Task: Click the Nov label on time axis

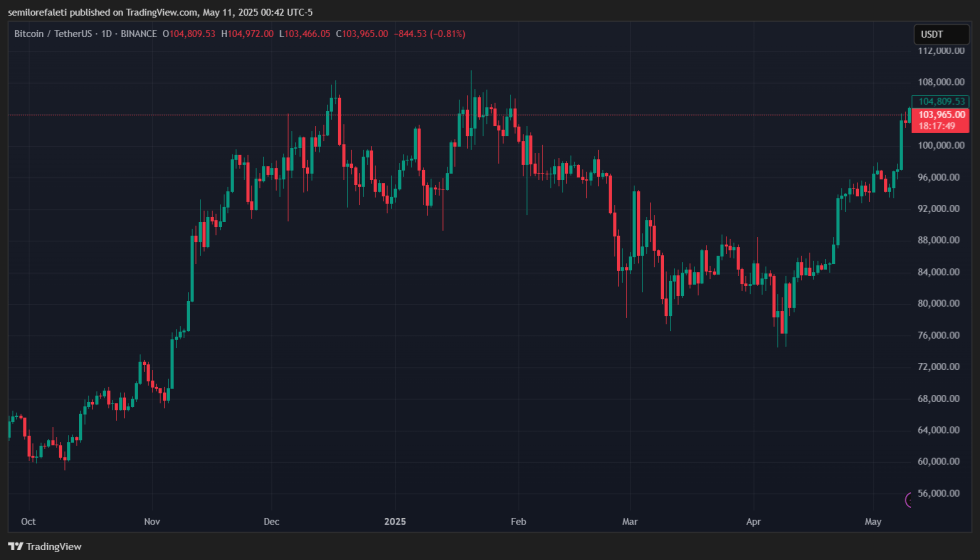Action: 152,522
